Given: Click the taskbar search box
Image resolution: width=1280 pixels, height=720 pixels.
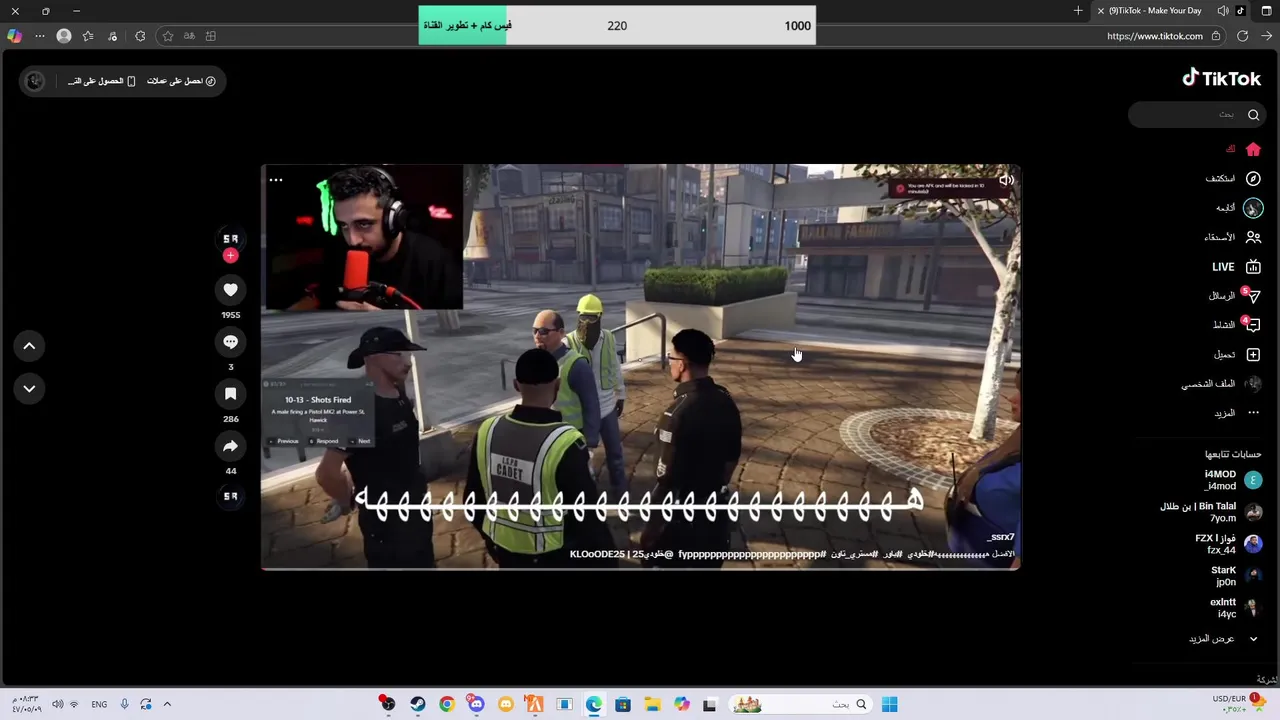Looking at the screenshot, I should [x=799, y=704].
